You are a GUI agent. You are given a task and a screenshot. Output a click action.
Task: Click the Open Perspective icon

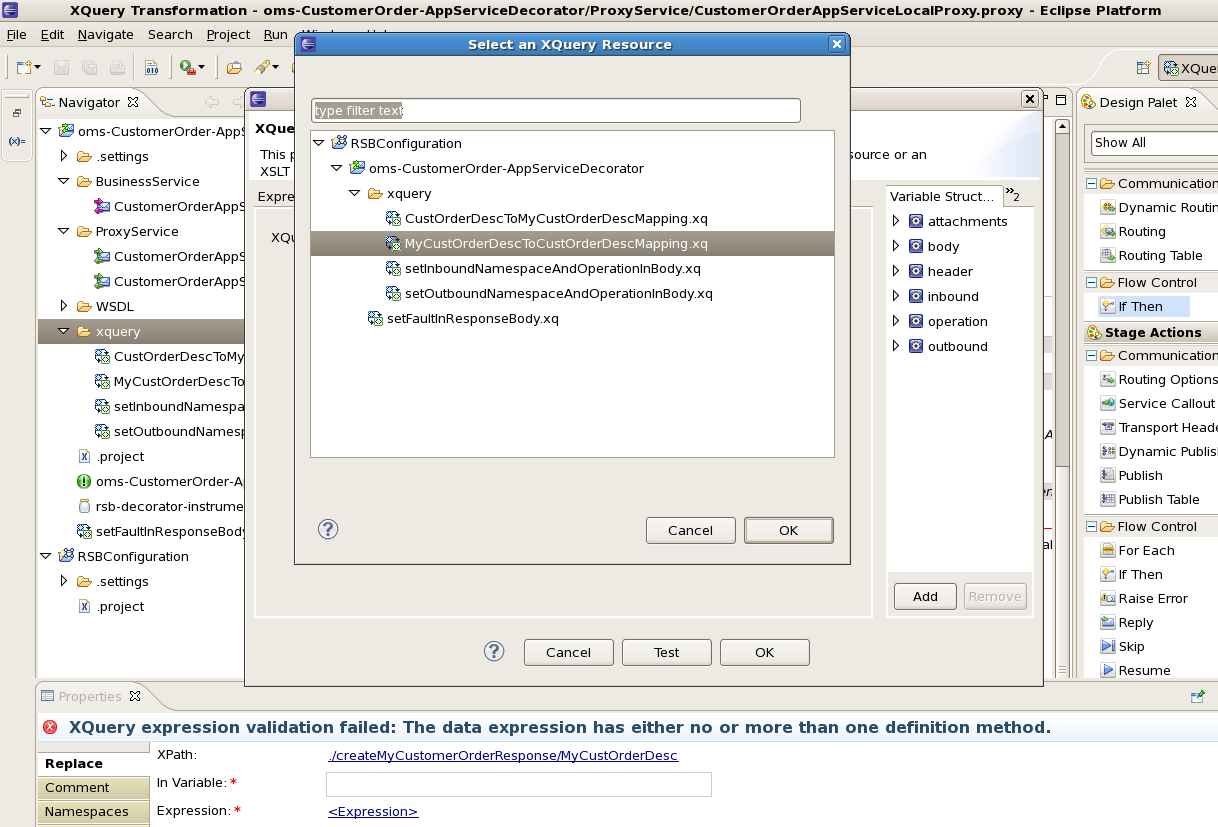click(1143, 68)
